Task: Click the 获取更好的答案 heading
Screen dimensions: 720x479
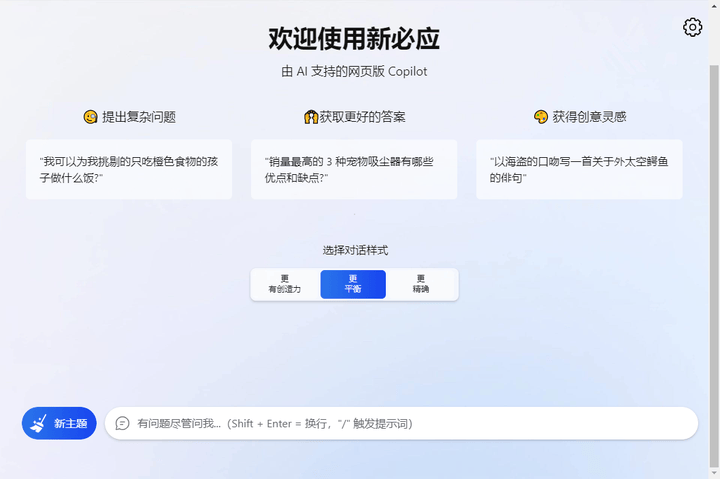Action: coord(362,117)
